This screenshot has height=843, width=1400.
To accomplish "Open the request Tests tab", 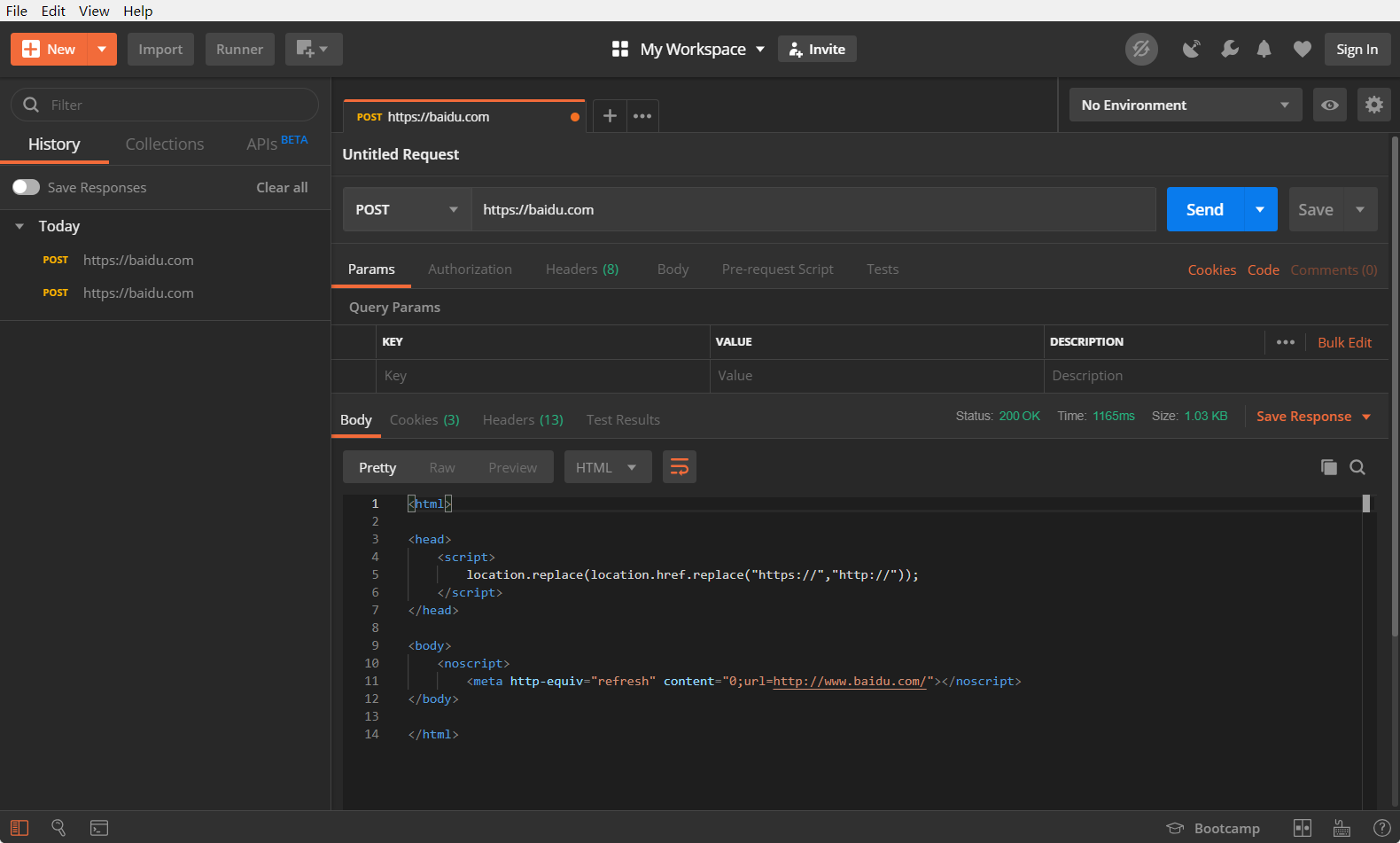I will [x=883, y=269].
